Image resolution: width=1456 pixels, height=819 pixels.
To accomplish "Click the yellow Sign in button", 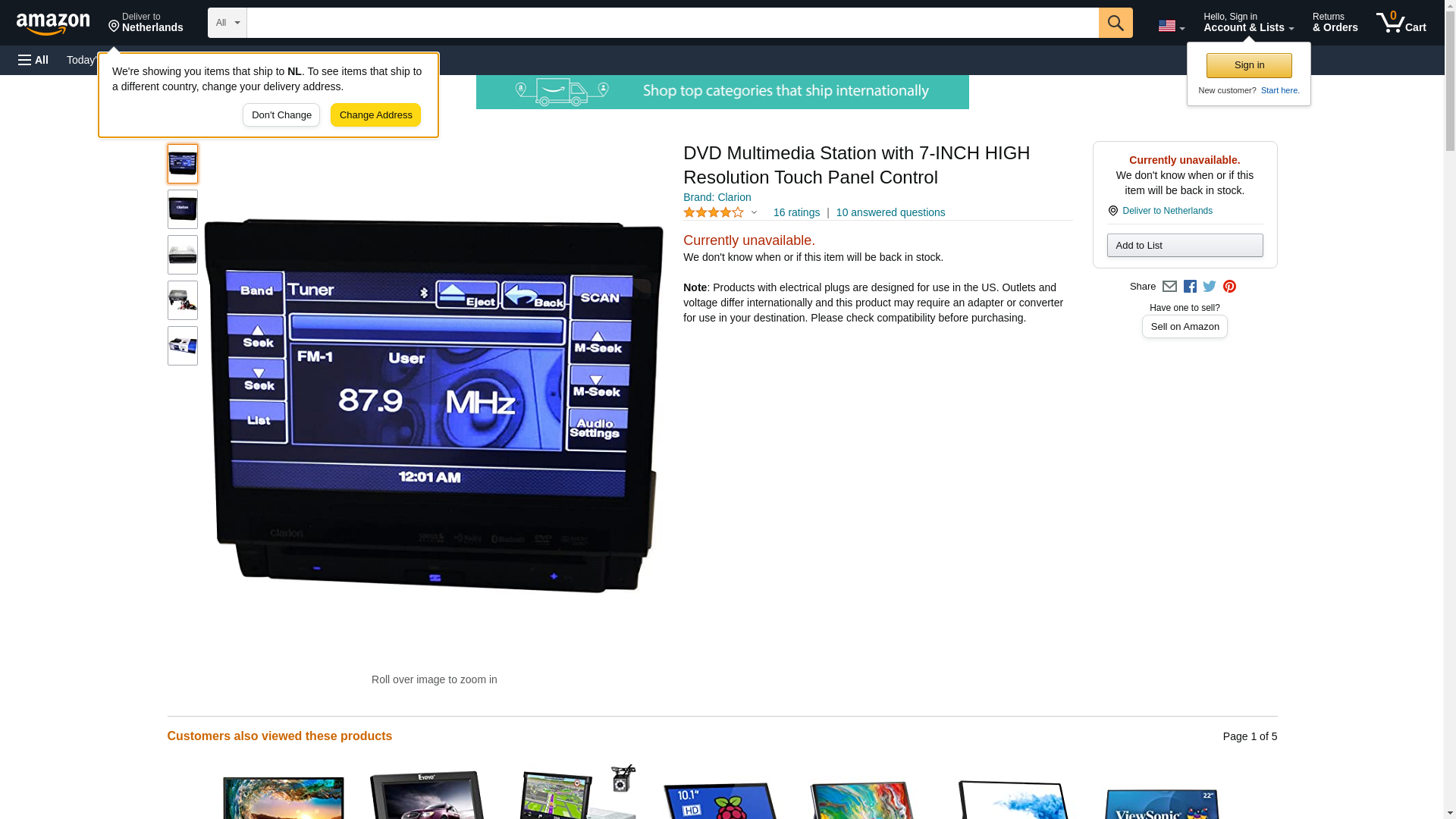I will [1249, 65].
